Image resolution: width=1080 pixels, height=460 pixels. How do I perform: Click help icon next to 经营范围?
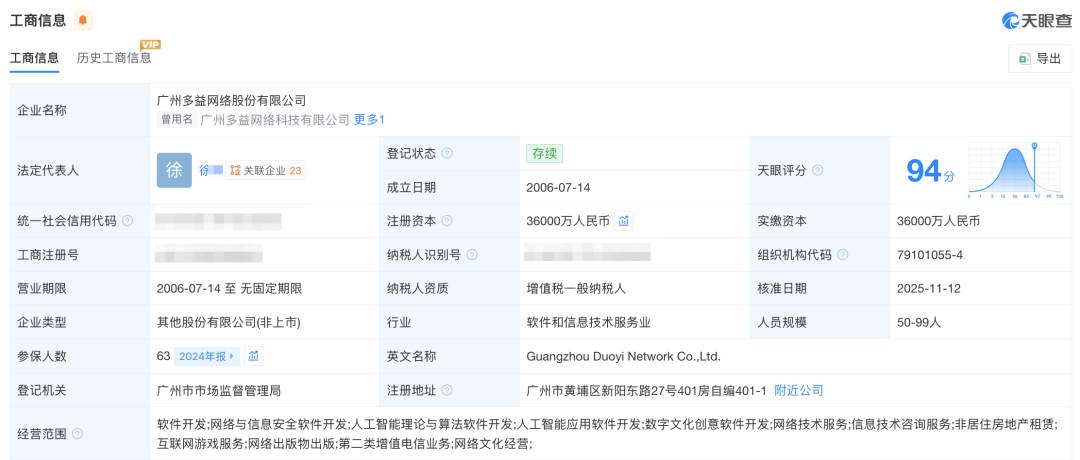point(77,434)
